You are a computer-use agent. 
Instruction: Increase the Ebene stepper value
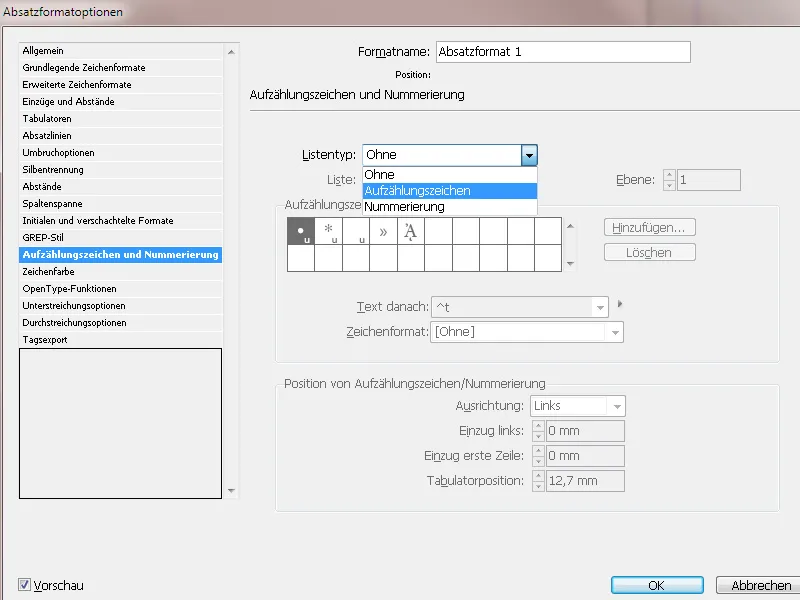click(669, 174)
